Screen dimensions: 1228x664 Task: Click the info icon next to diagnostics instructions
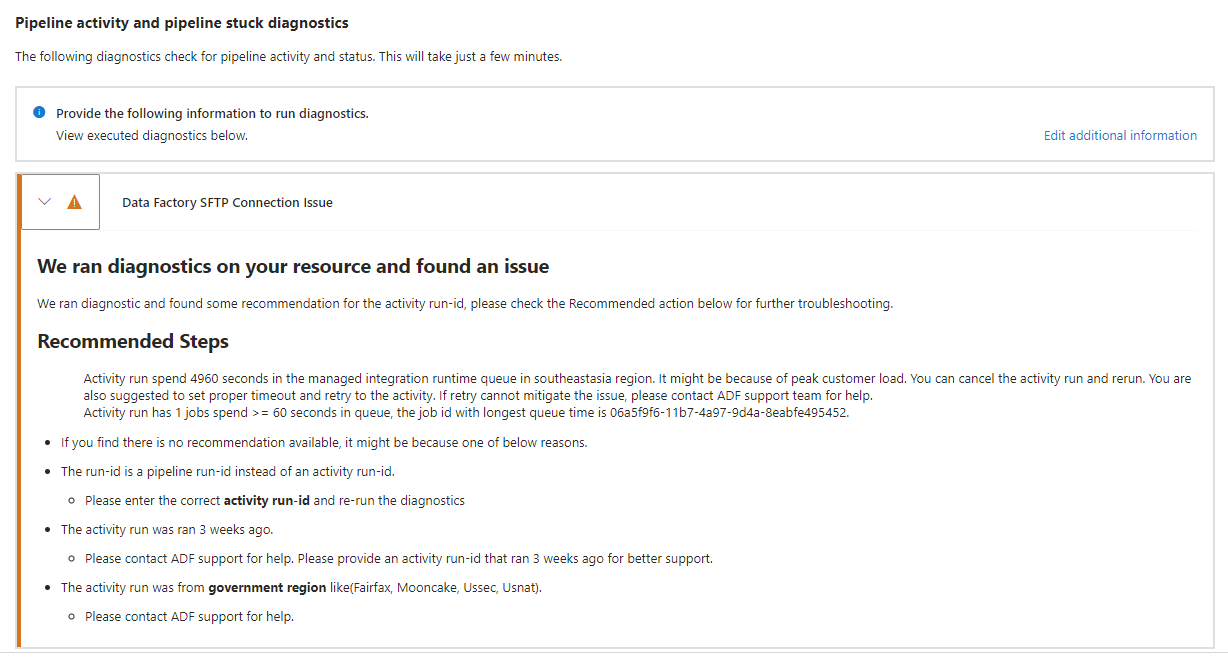pyautogui.click(x=39, y=113)
